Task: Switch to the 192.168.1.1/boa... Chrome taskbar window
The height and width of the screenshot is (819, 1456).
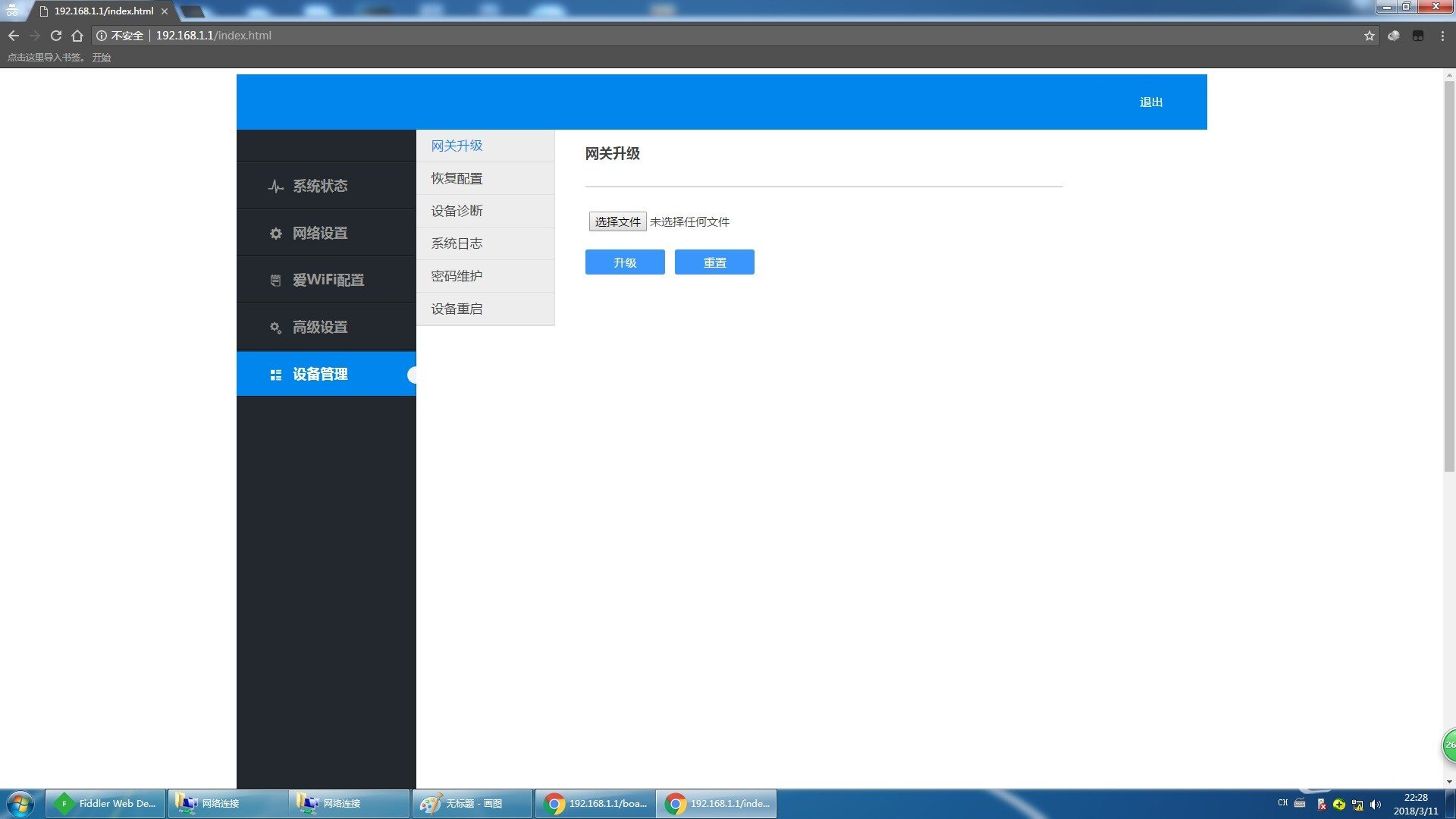Action: pos(595,804)
